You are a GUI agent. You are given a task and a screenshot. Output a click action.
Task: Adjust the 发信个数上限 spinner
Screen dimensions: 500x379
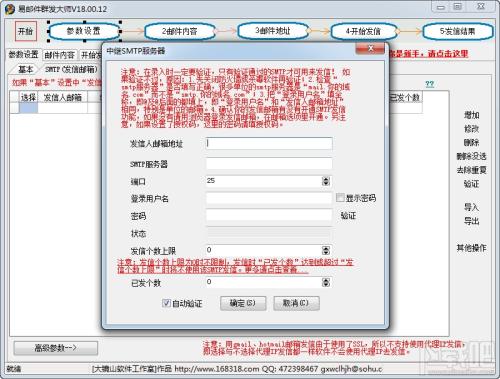tap(326, 250)
